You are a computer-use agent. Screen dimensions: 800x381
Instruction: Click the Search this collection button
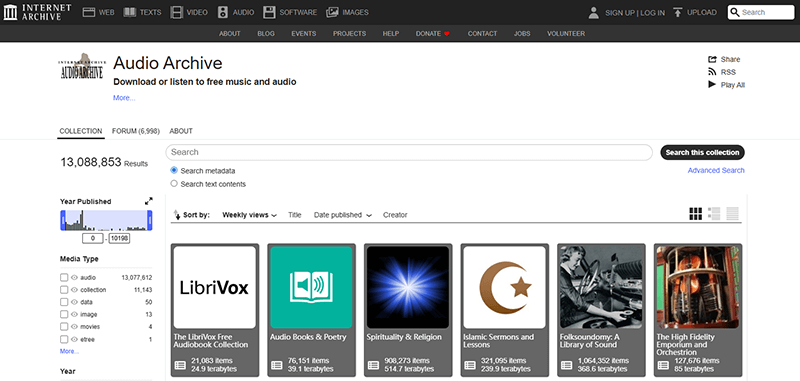[702, 153]
